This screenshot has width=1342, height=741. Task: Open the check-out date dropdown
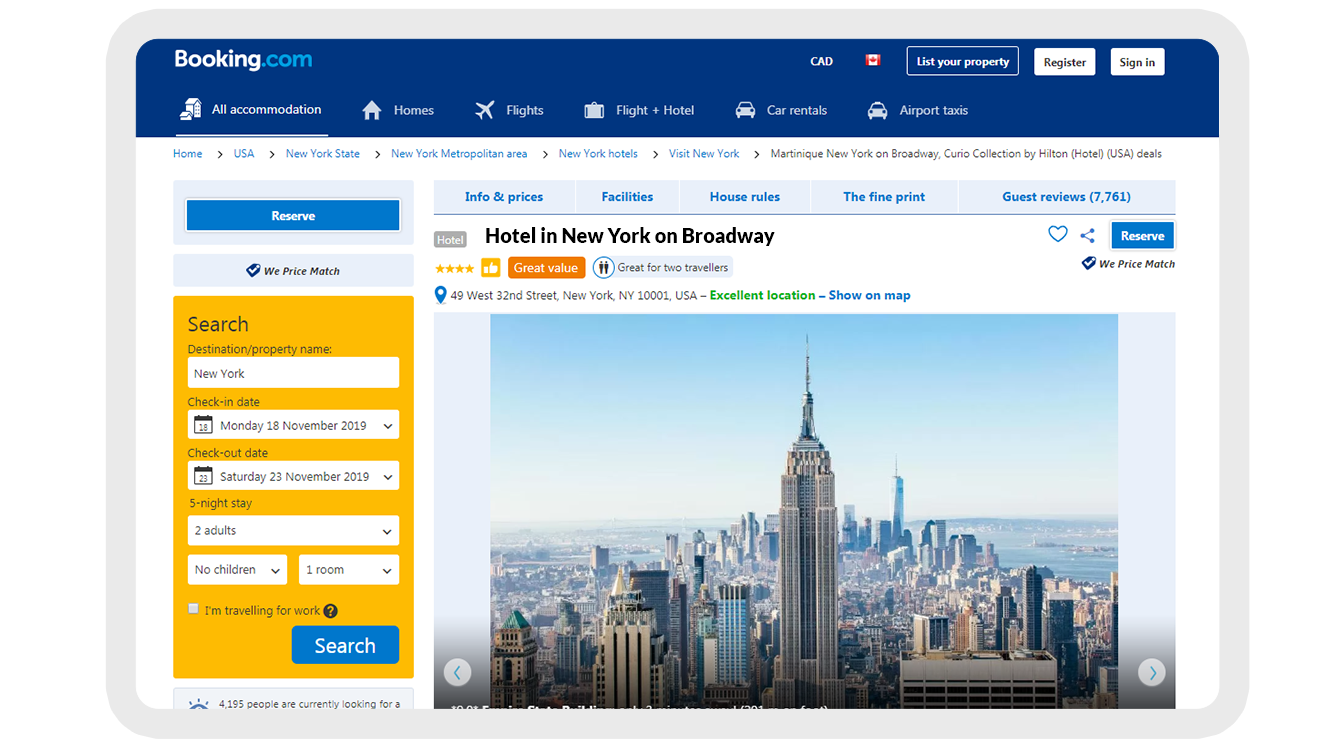pos(293,476)
